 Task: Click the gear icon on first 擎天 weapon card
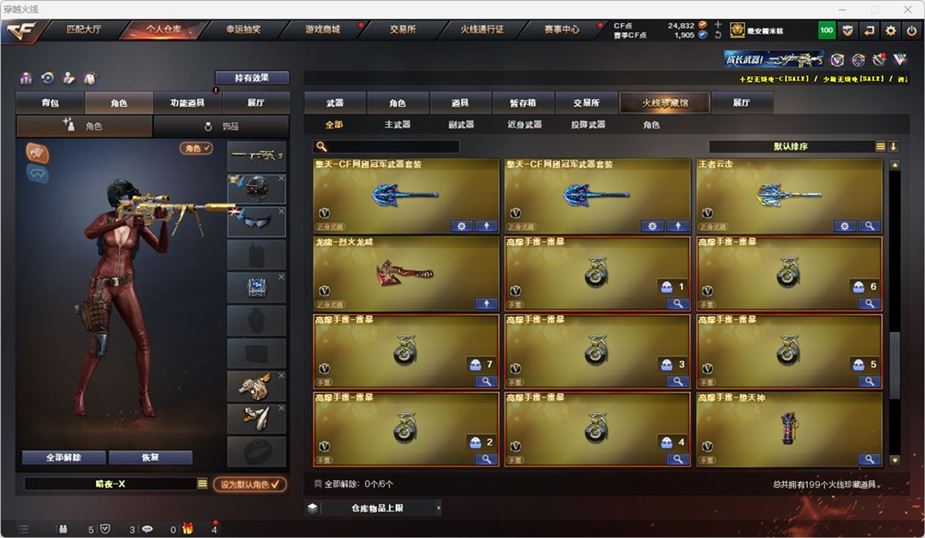pyautogui.click(x=461, y=226)
